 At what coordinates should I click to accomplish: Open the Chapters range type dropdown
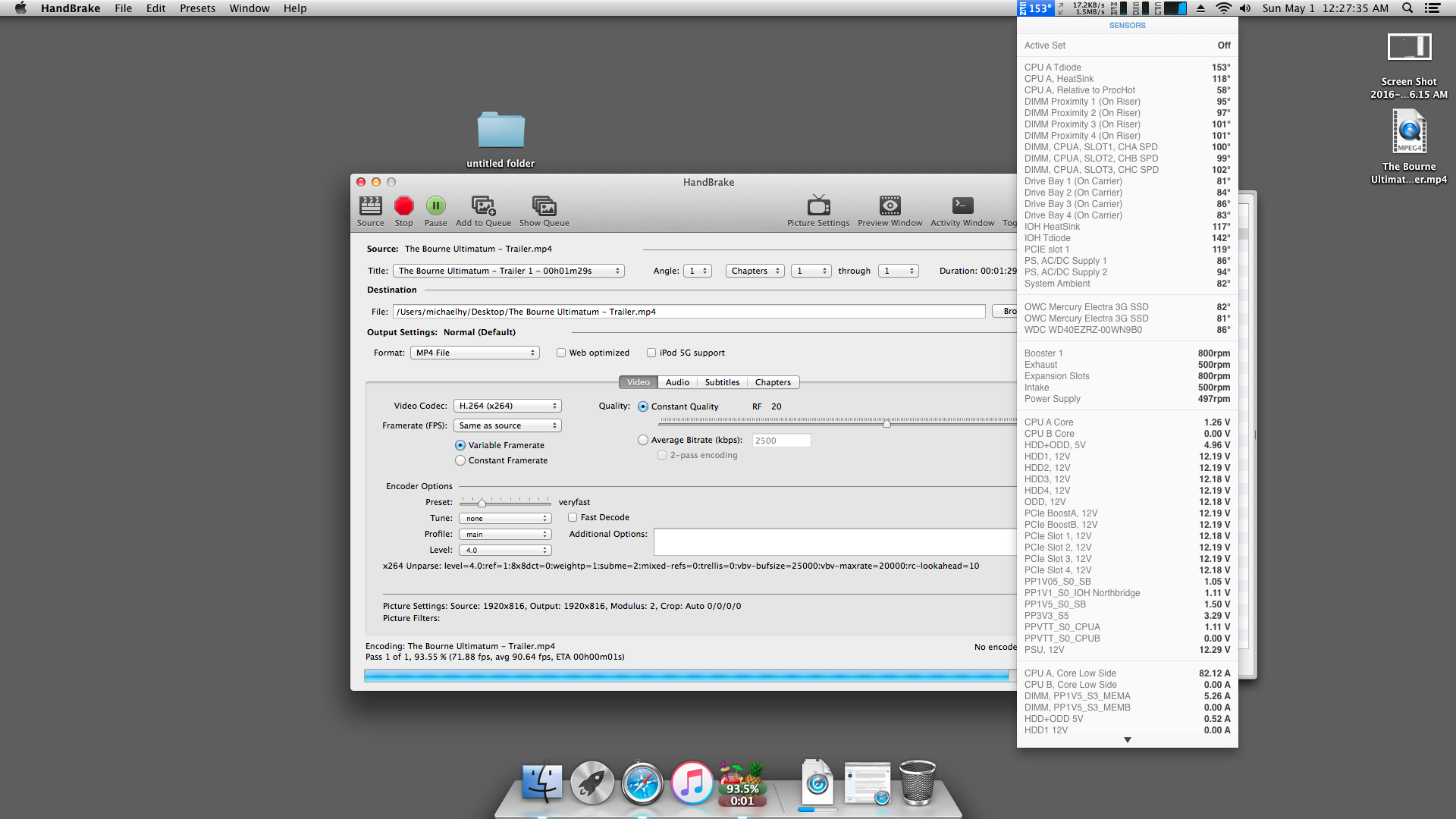pyautogui.click(x=755, y=271)
